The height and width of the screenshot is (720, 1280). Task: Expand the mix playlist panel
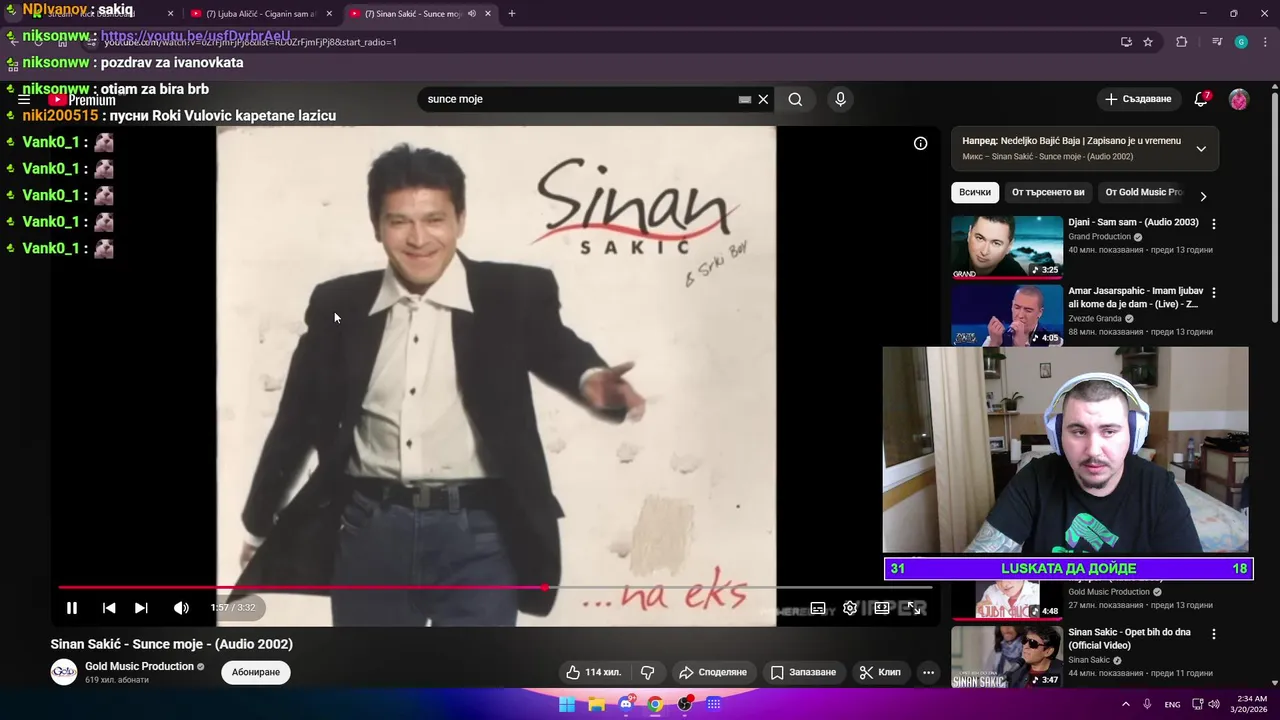1201,148
